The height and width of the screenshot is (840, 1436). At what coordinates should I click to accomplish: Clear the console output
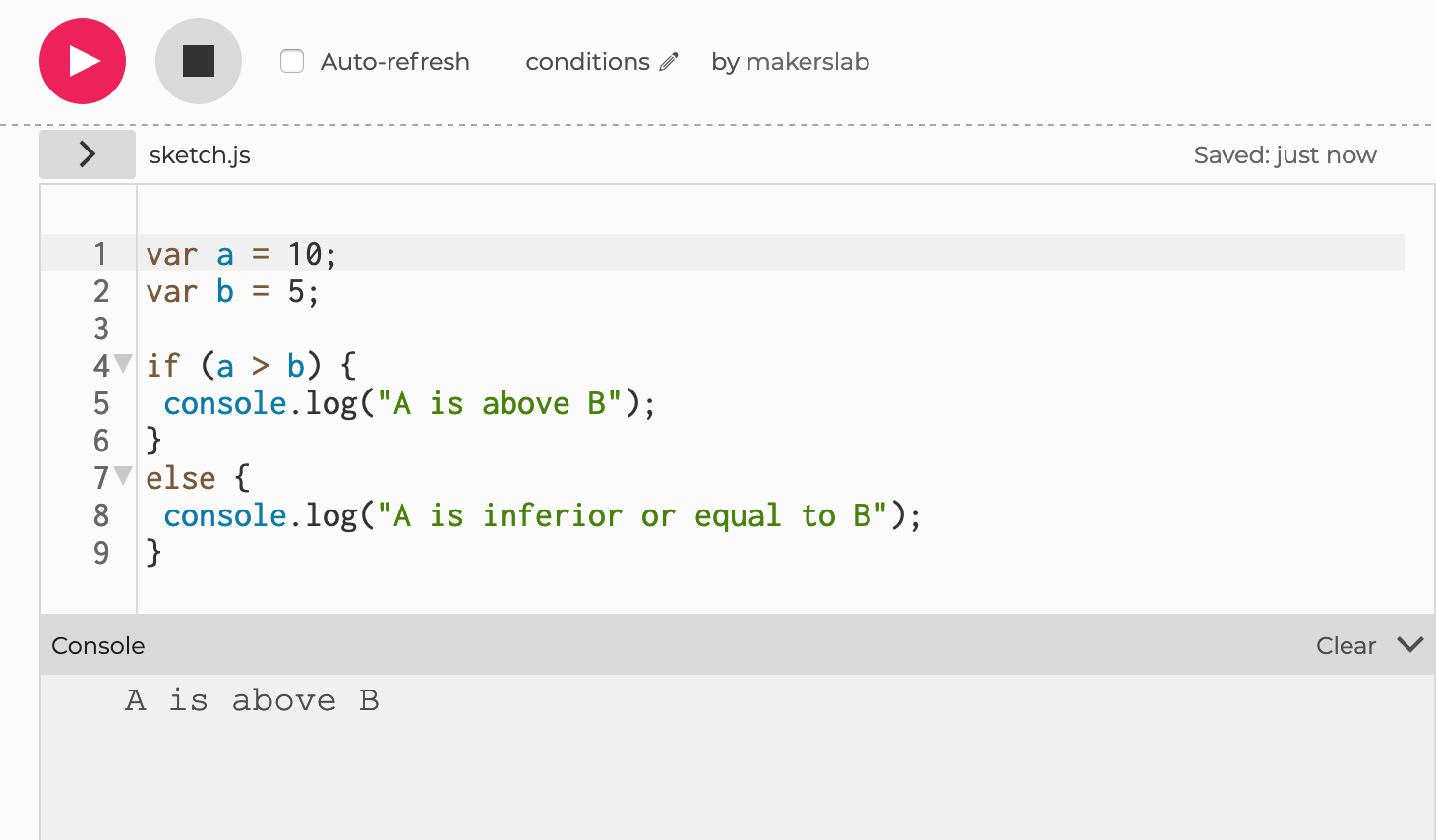coord(1345,646)
